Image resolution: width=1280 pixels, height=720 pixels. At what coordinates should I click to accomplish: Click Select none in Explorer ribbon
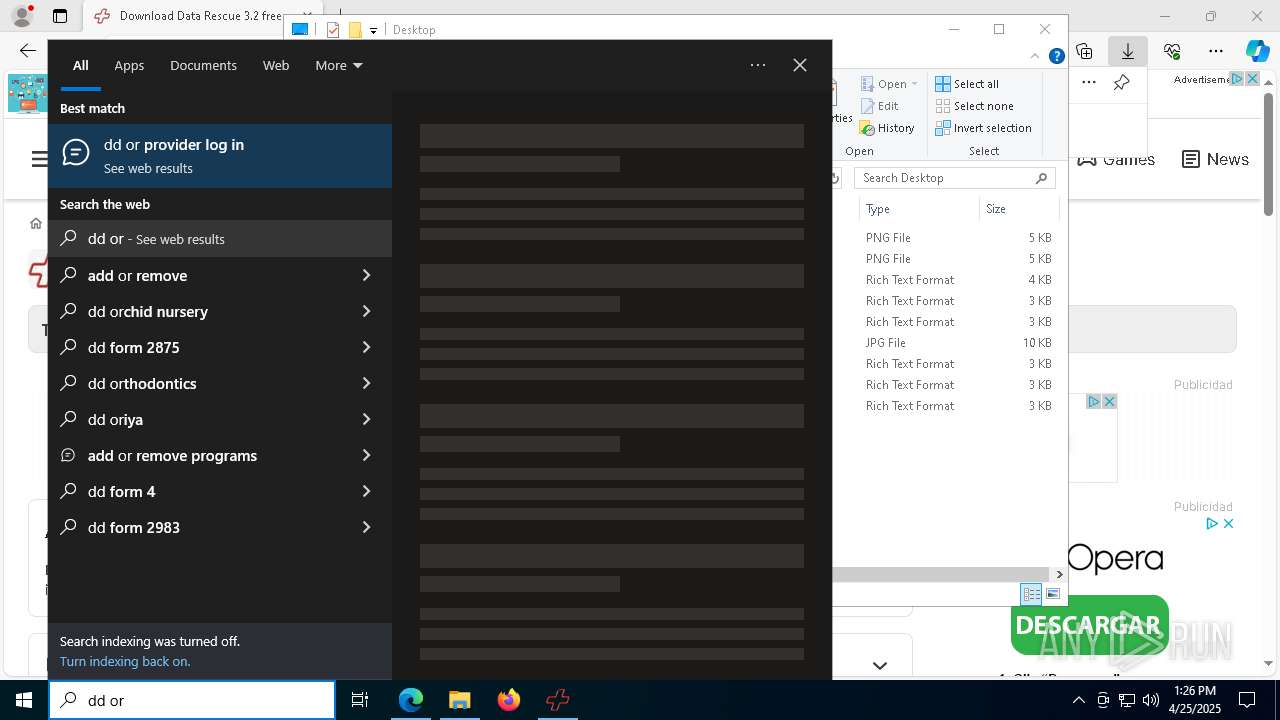click(975, 106)
